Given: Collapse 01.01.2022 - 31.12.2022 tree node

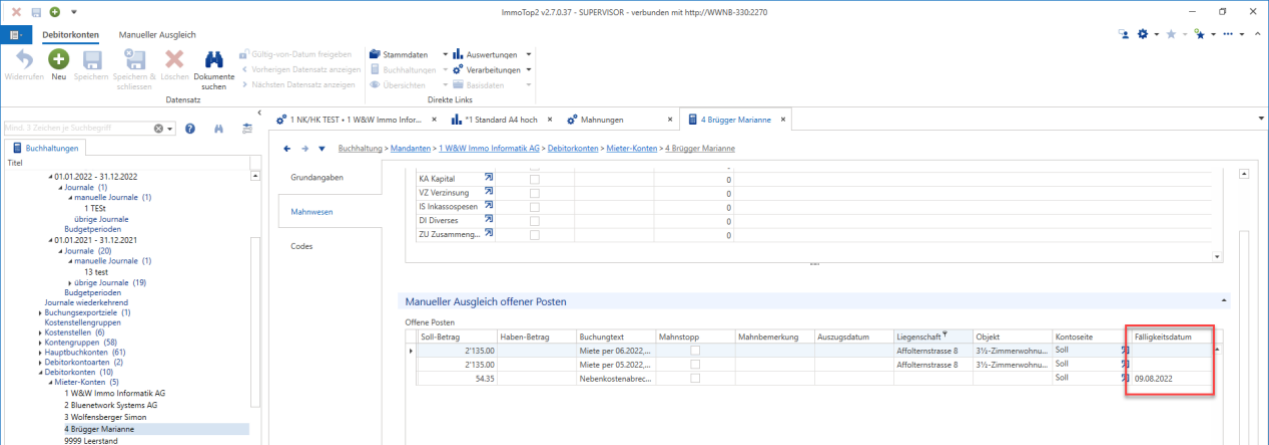Looking at the screenshot, I should tap(52, 176).
